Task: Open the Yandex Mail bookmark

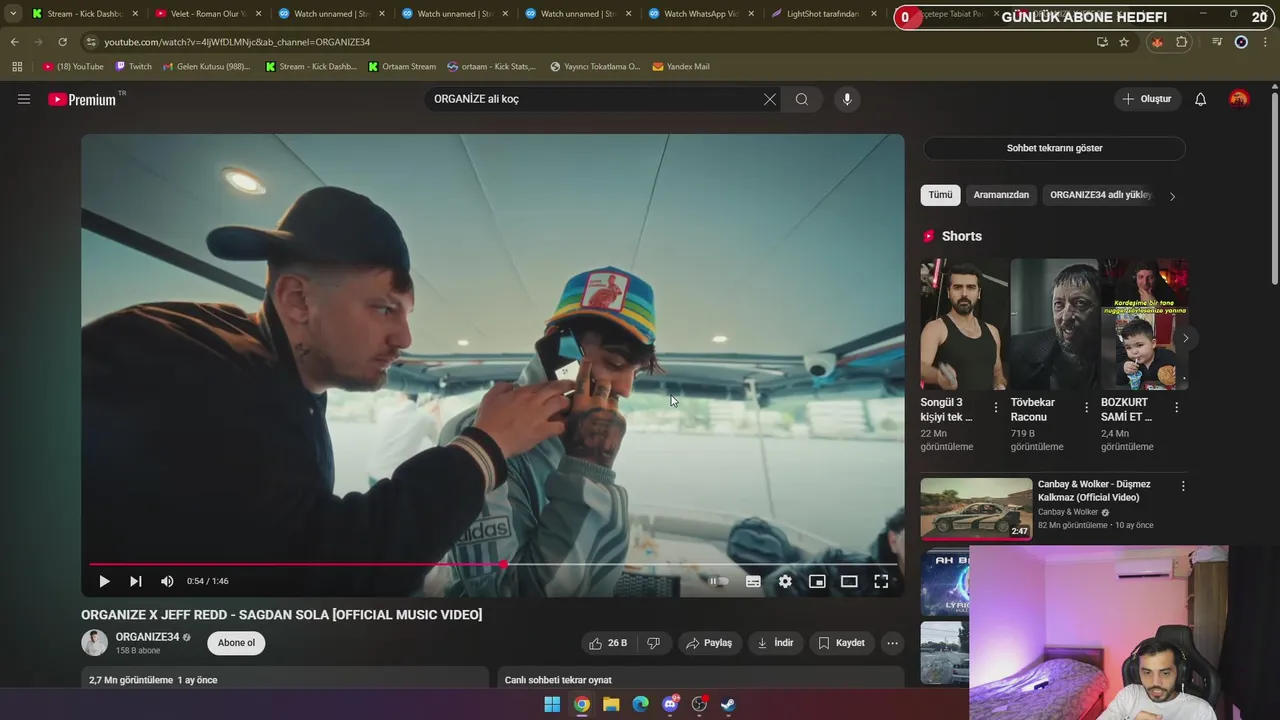Action: click(x=681, y=67)
